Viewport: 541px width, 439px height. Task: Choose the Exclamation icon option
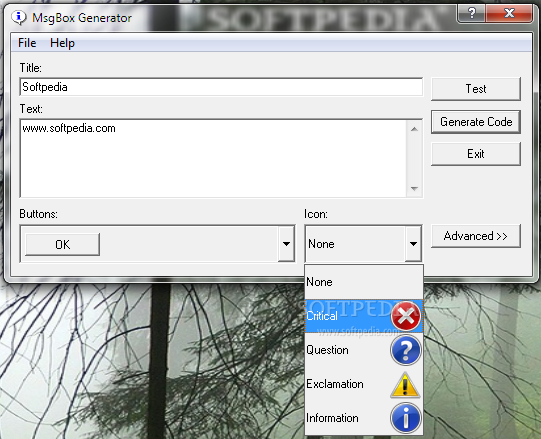point(364,384)
